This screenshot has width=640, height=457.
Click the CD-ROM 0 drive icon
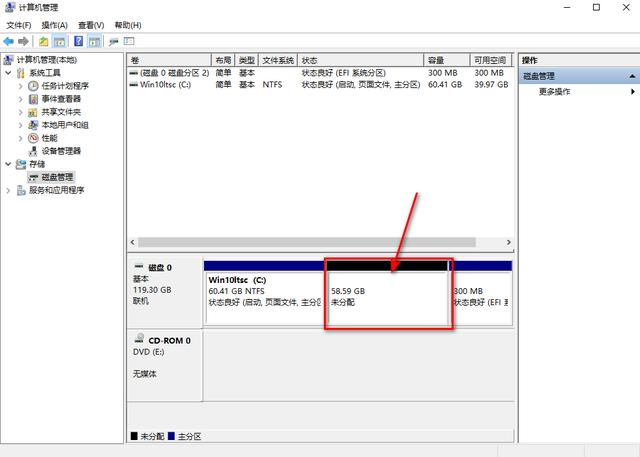coord(140,338)
